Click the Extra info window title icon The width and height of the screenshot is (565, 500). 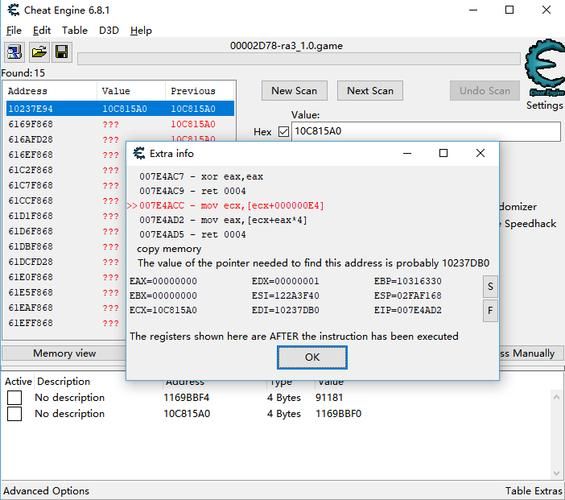(139, 153)
